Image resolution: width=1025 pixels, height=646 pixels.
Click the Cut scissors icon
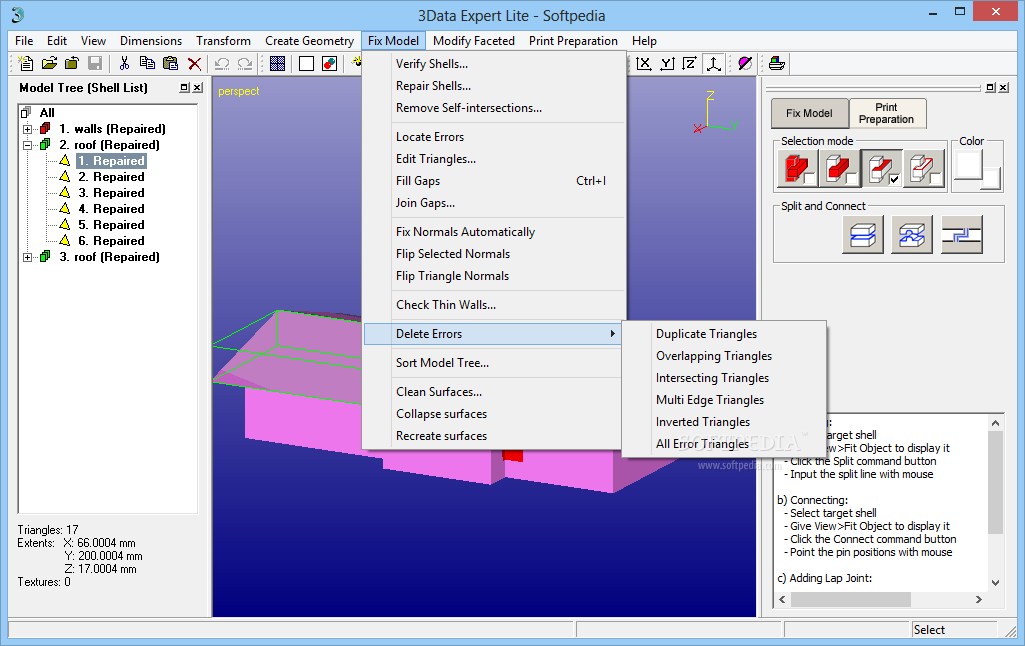click(x=124, y=63)
